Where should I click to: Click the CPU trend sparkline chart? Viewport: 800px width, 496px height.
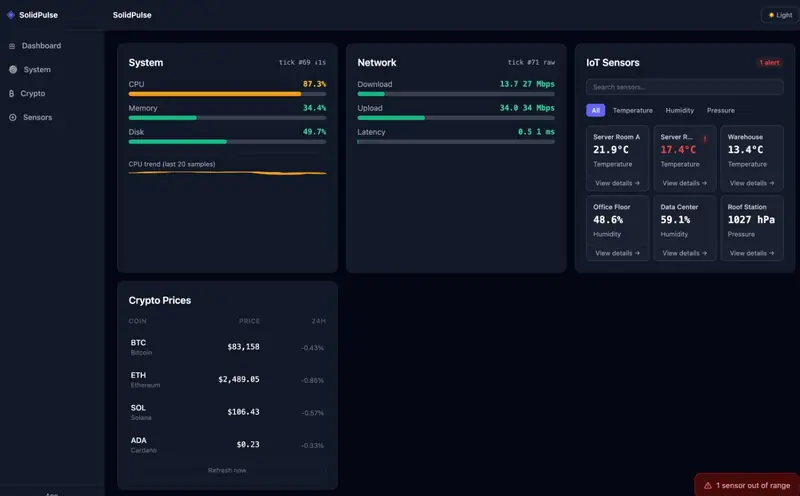tap(227, 173)
